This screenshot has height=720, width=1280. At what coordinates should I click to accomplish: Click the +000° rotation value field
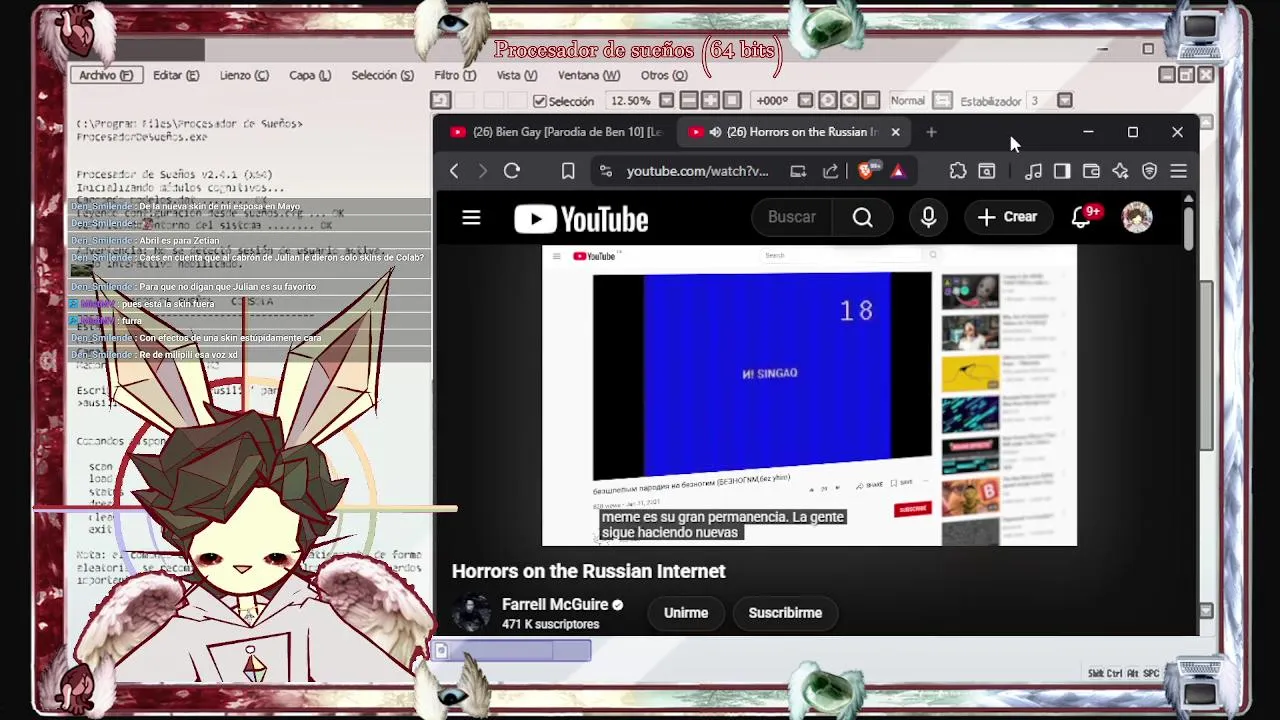pos(773,101)
